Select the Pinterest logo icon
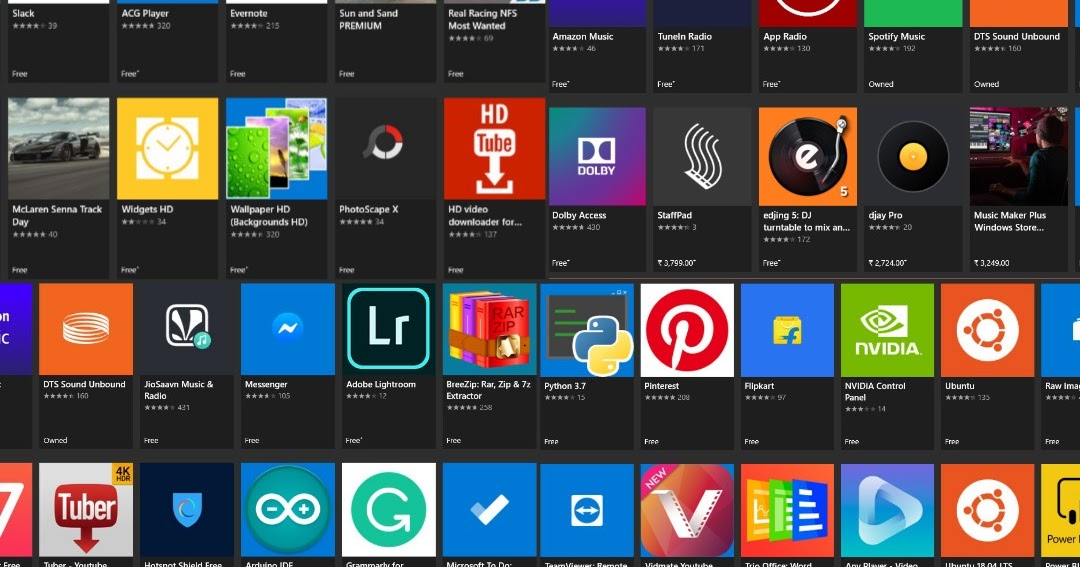Screen dimensions: 1080x567 tap(687, 331)
